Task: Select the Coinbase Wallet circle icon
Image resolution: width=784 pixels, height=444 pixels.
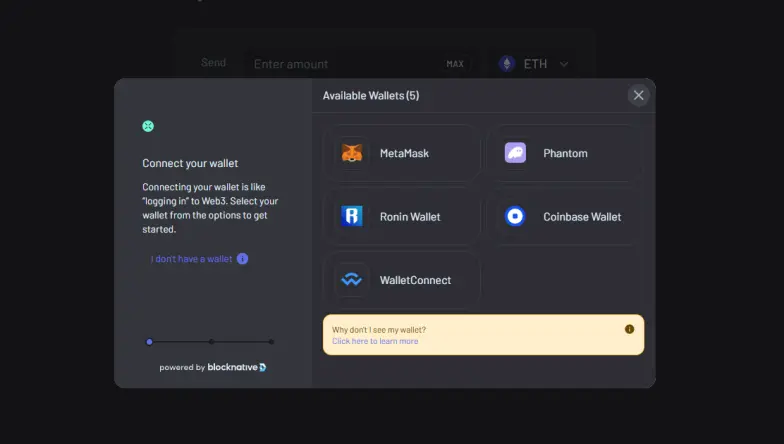Action: pyautogui.click(x=515, y=216)
